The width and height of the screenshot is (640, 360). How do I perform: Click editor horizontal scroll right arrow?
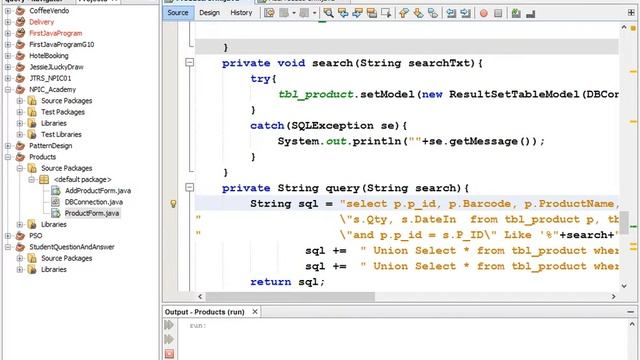613,296
